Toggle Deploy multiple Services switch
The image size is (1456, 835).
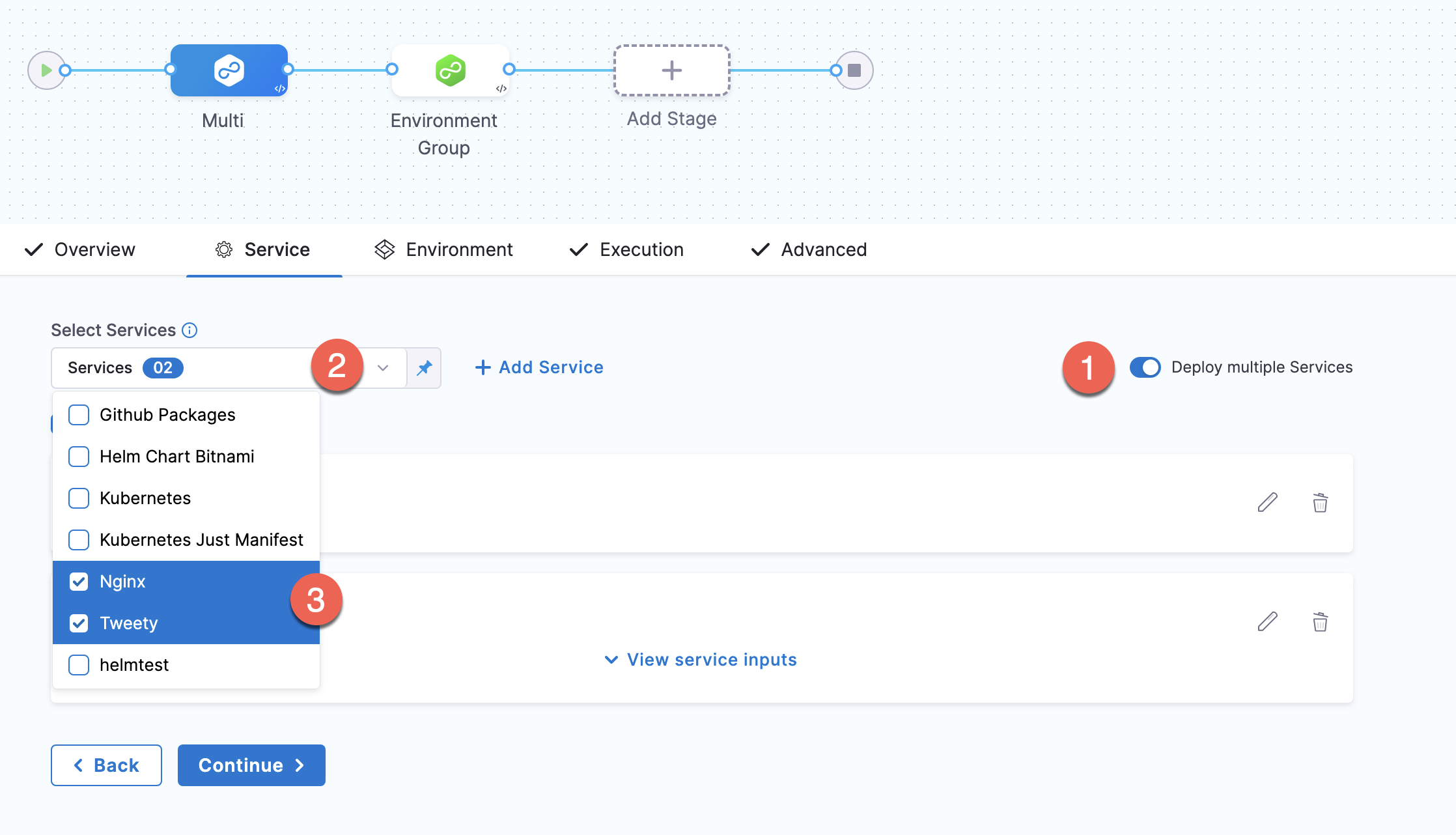(x=1145, y=367)
